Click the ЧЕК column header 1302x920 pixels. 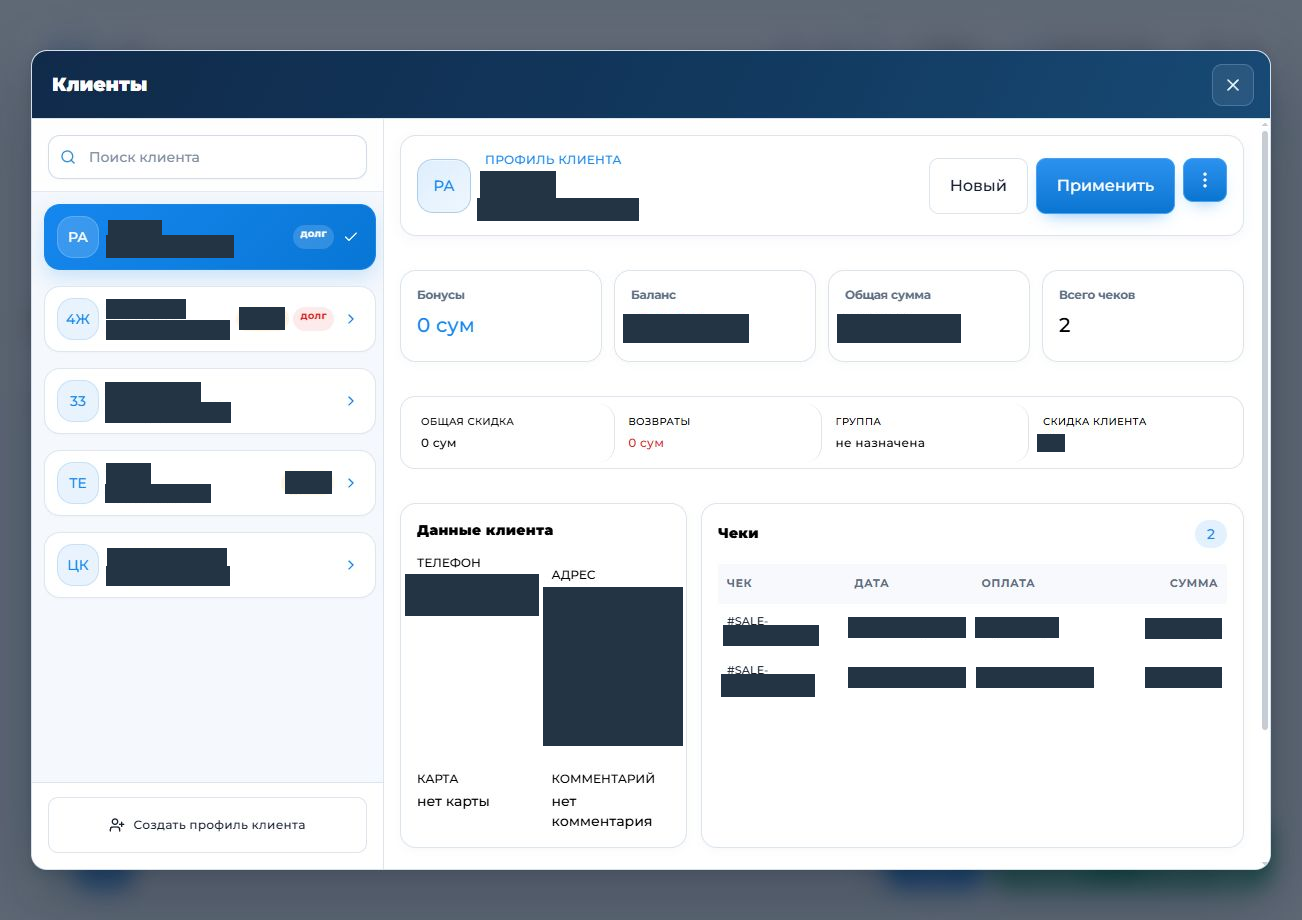pos(739,583)
